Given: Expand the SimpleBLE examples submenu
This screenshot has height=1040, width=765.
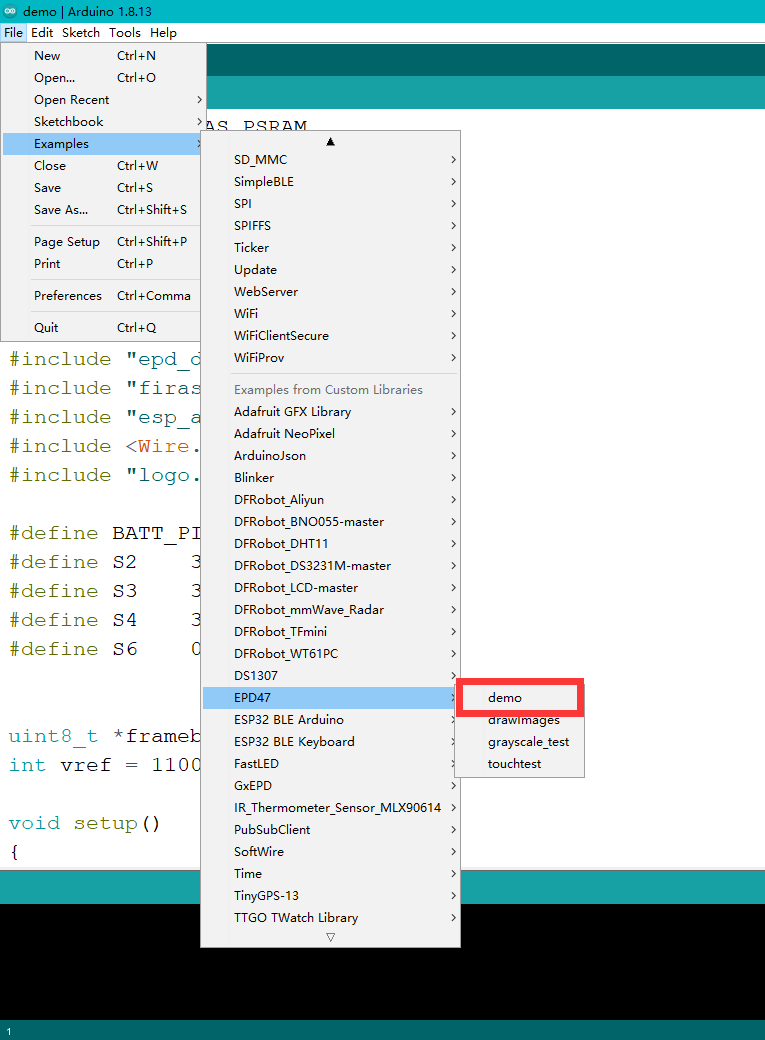Looking at the screenshot, I should (x=330, y=181).
